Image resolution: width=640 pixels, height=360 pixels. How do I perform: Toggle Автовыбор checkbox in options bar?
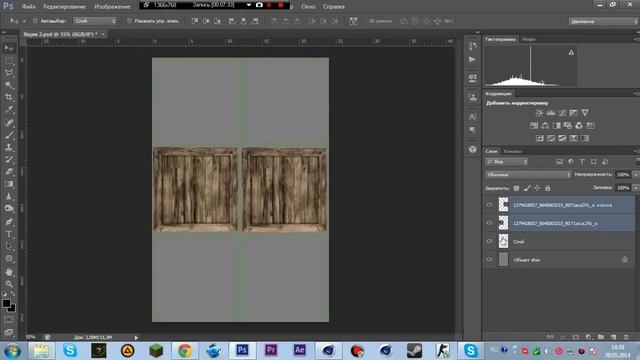coord(35,21)
